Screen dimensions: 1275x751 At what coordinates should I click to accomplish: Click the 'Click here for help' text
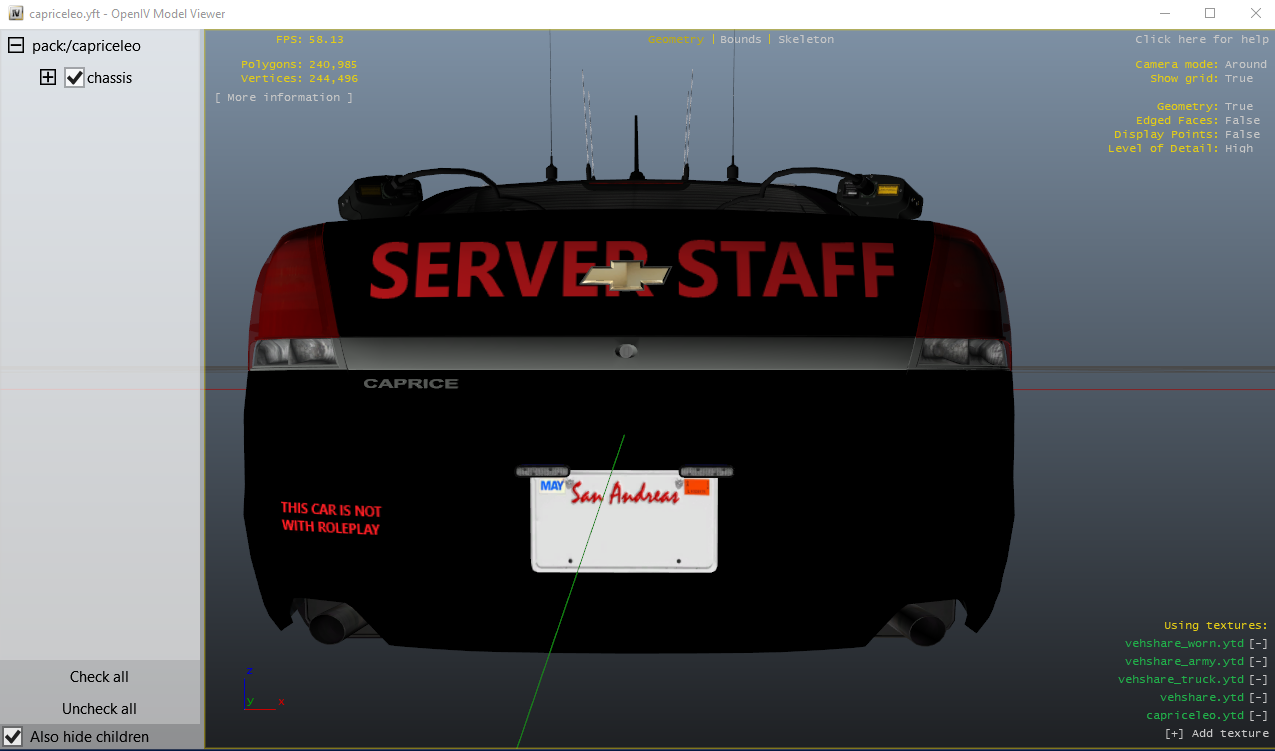pyautogui.click(x=1201, y=39)
